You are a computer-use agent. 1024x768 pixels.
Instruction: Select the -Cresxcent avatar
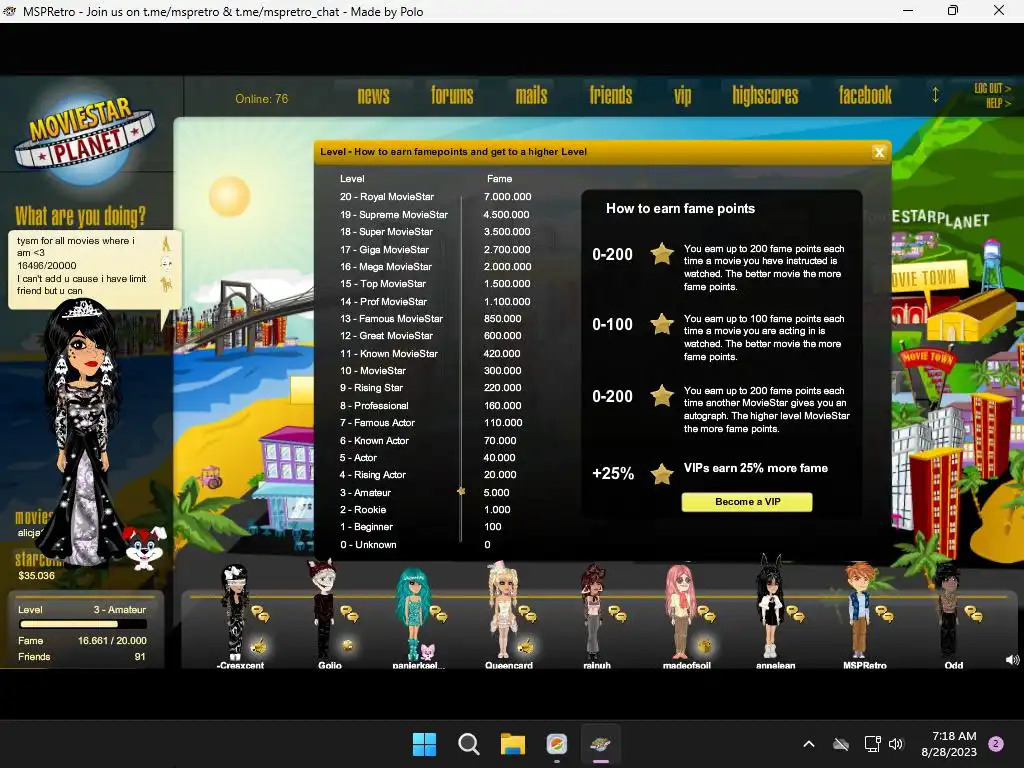click(234, 612)
